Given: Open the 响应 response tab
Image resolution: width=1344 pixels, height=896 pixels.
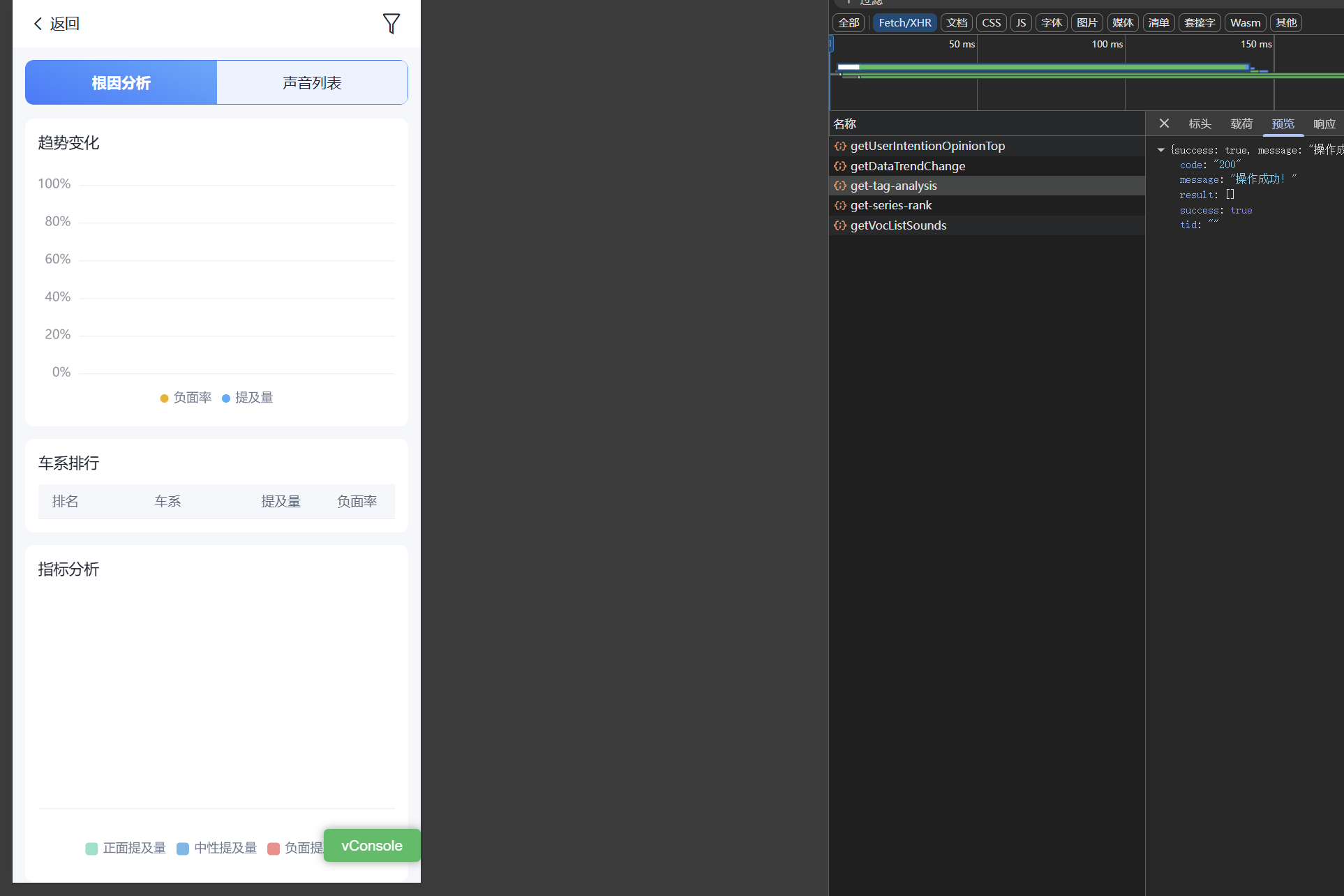Looking at the screenshot, I should [x=1324, y=124].
